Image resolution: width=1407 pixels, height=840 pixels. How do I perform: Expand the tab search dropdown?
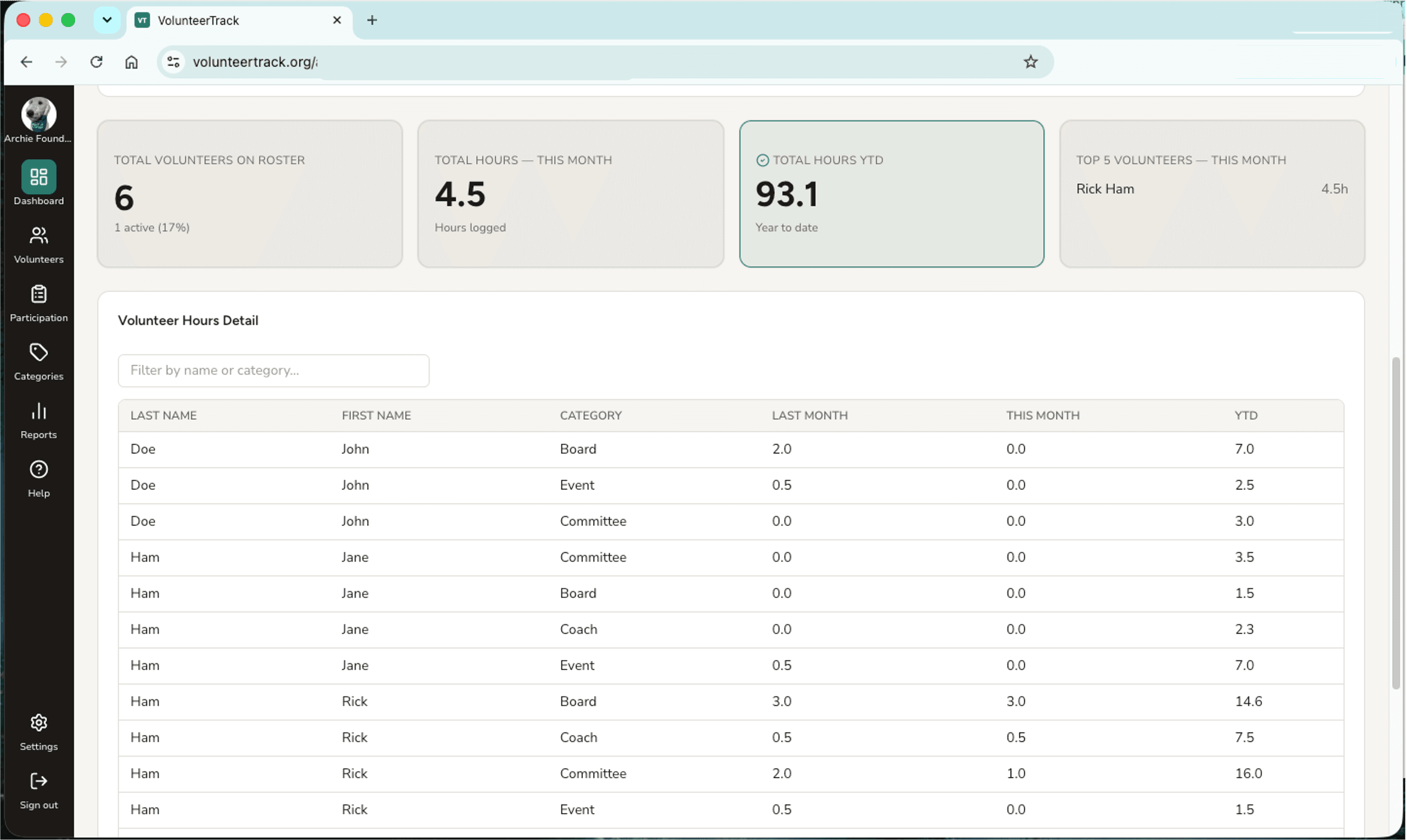click(106, 21)
